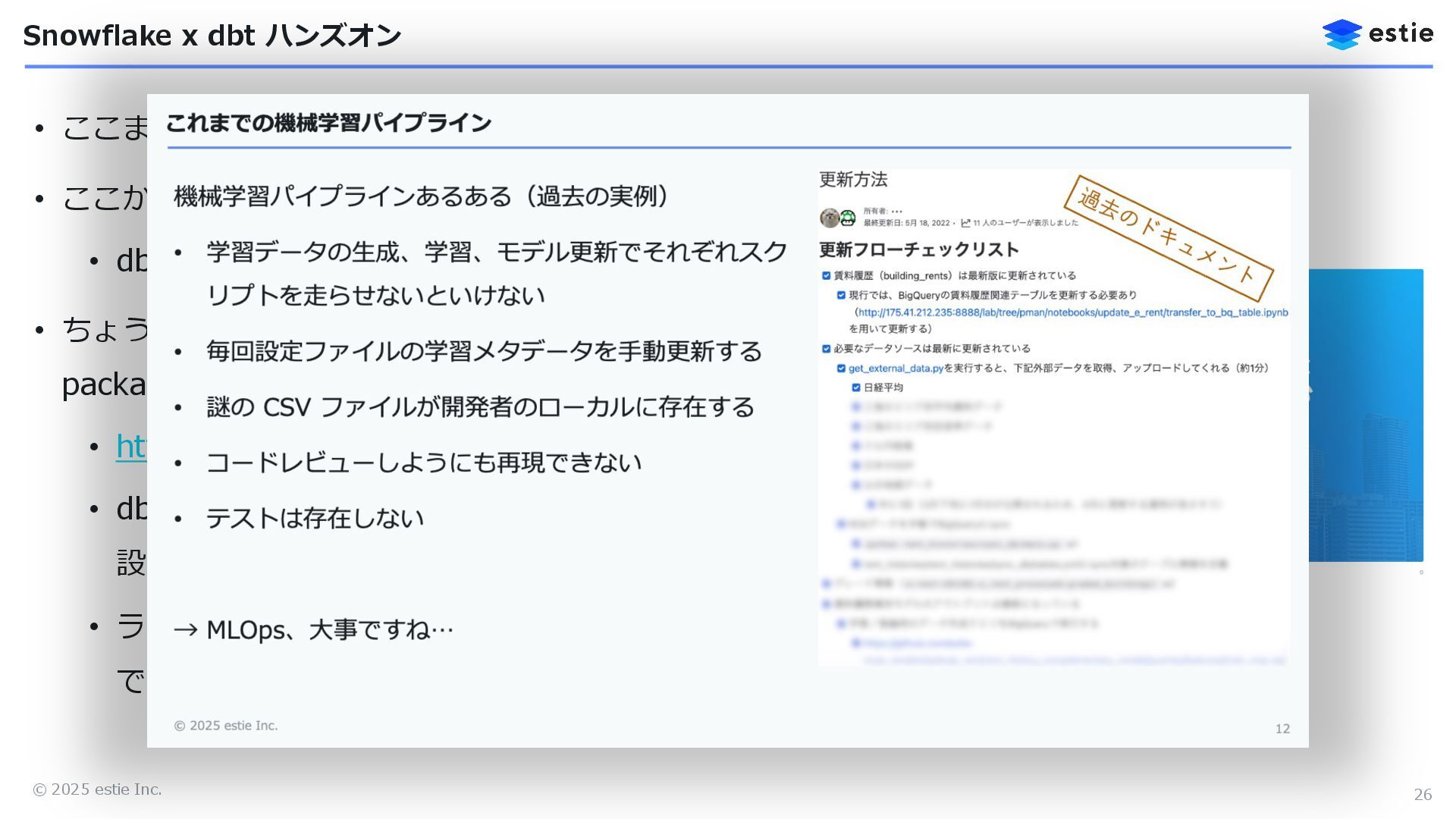Click the estie logo icon
This screenshot has width=1456, height=819.
coord(1341,35)
